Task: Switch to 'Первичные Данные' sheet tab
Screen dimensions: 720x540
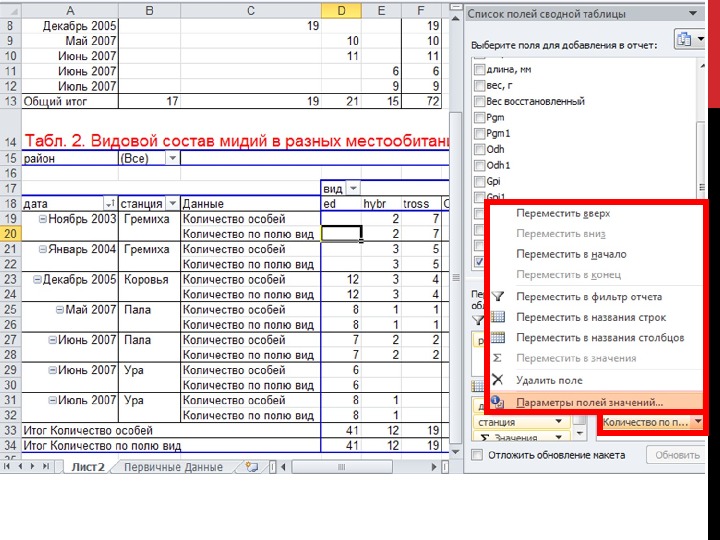Action: click(173, 467)
